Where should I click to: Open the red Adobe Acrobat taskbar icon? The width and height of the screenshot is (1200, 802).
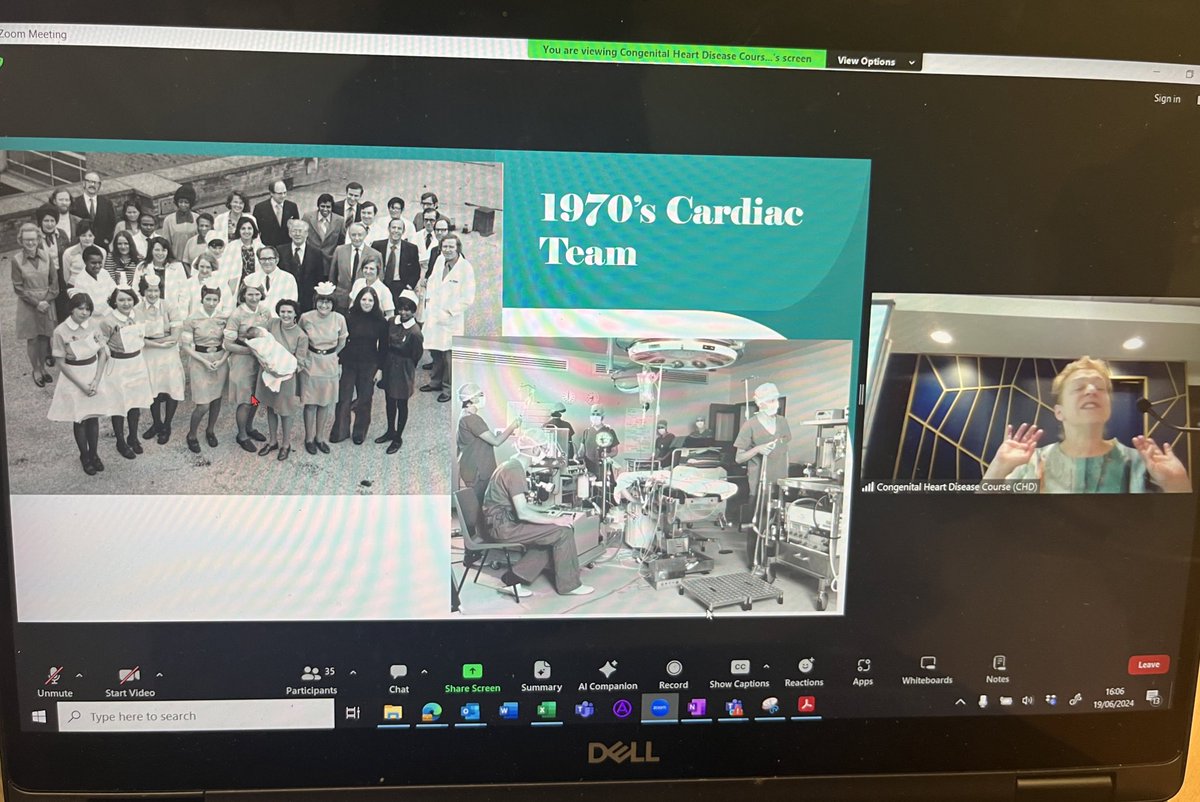[806, 705]
